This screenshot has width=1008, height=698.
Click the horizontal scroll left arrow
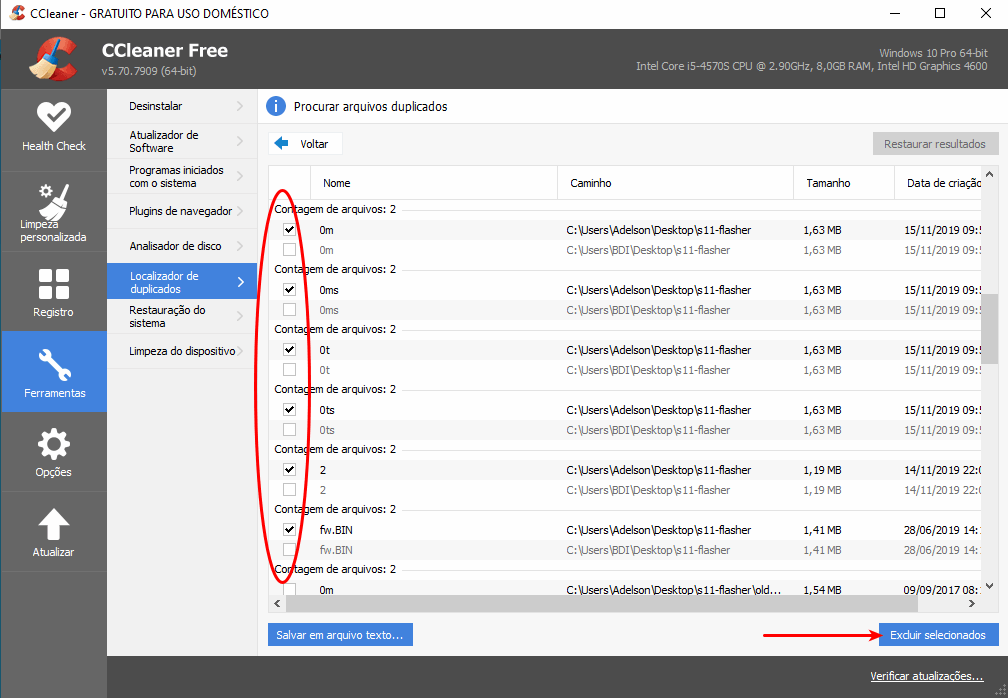click(278, 604)
